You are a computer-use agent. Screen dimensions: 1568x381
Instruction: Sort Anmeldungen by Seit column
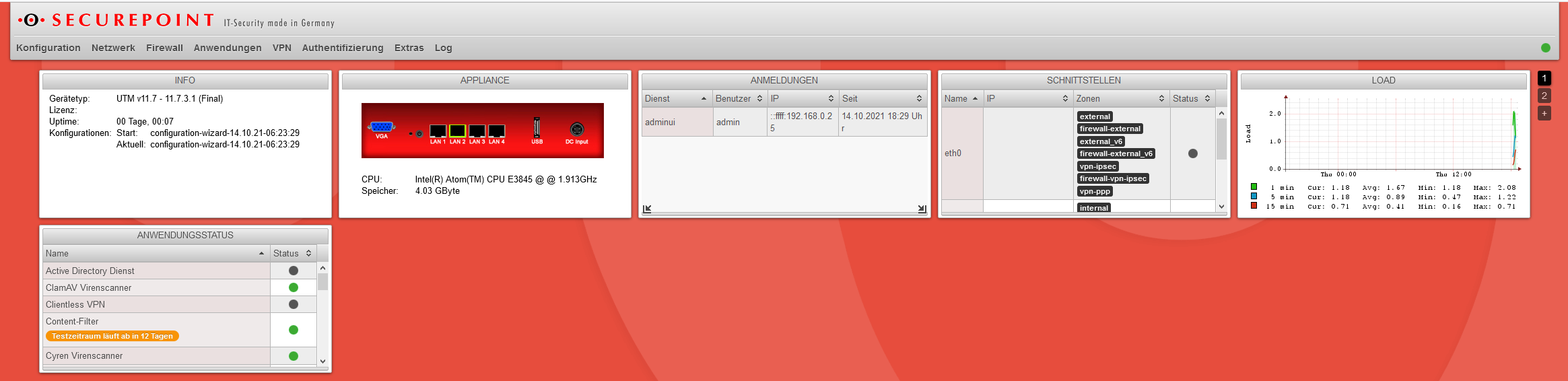point(883,98)
